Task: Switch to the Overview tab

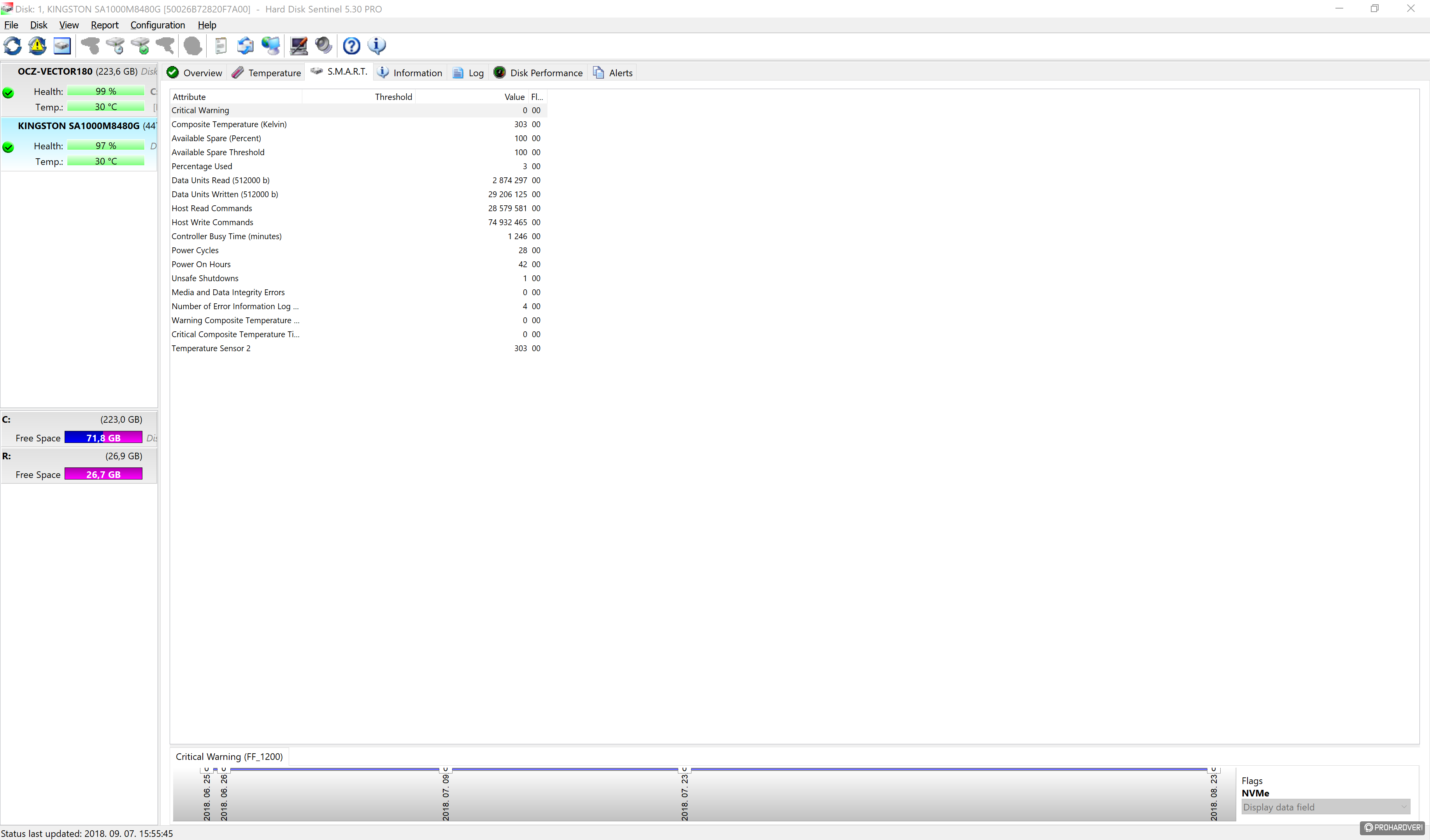Action: [x=195, y=73]
